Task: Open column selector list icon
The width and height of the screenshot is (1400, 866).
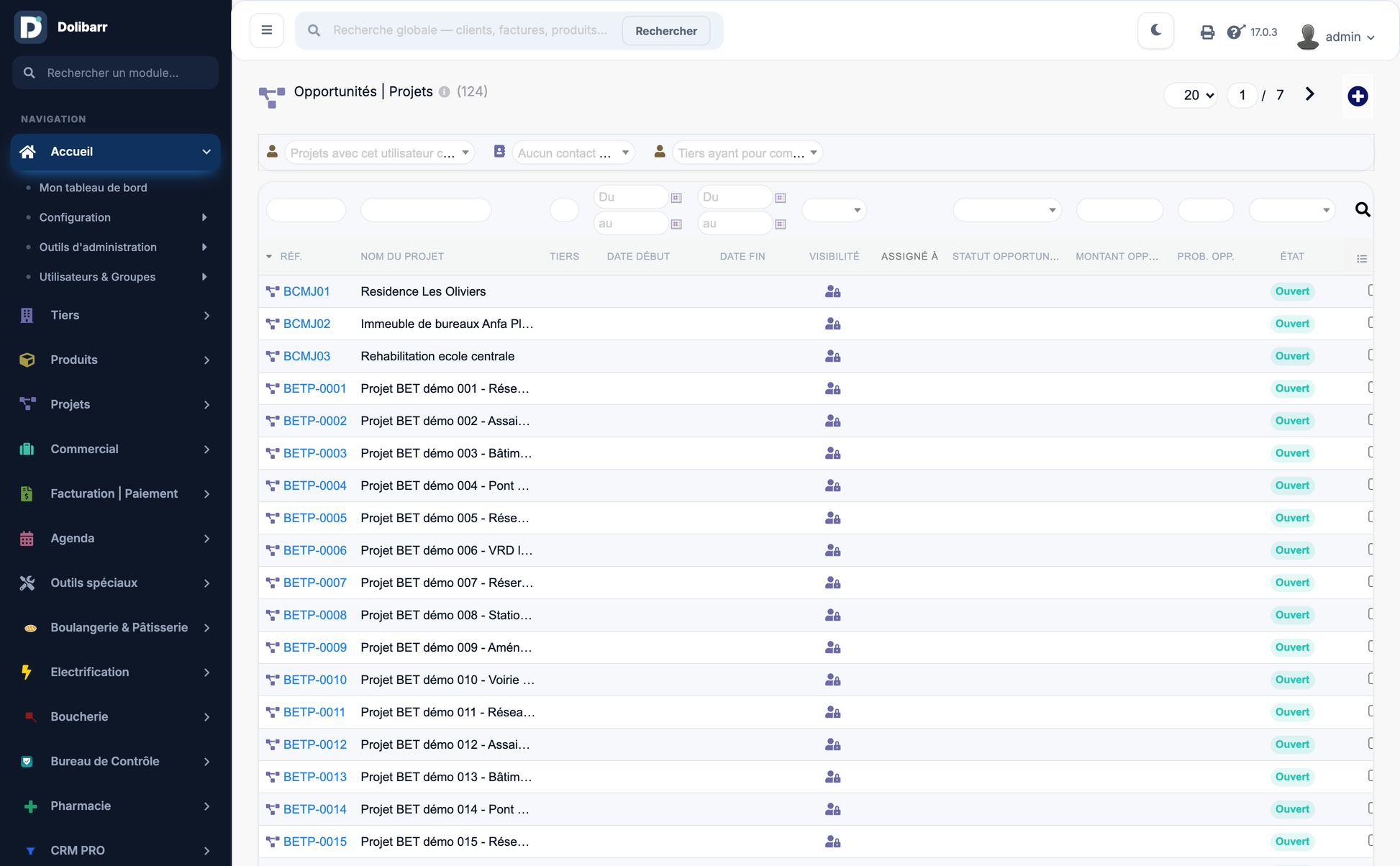Action: (1361, 258)
